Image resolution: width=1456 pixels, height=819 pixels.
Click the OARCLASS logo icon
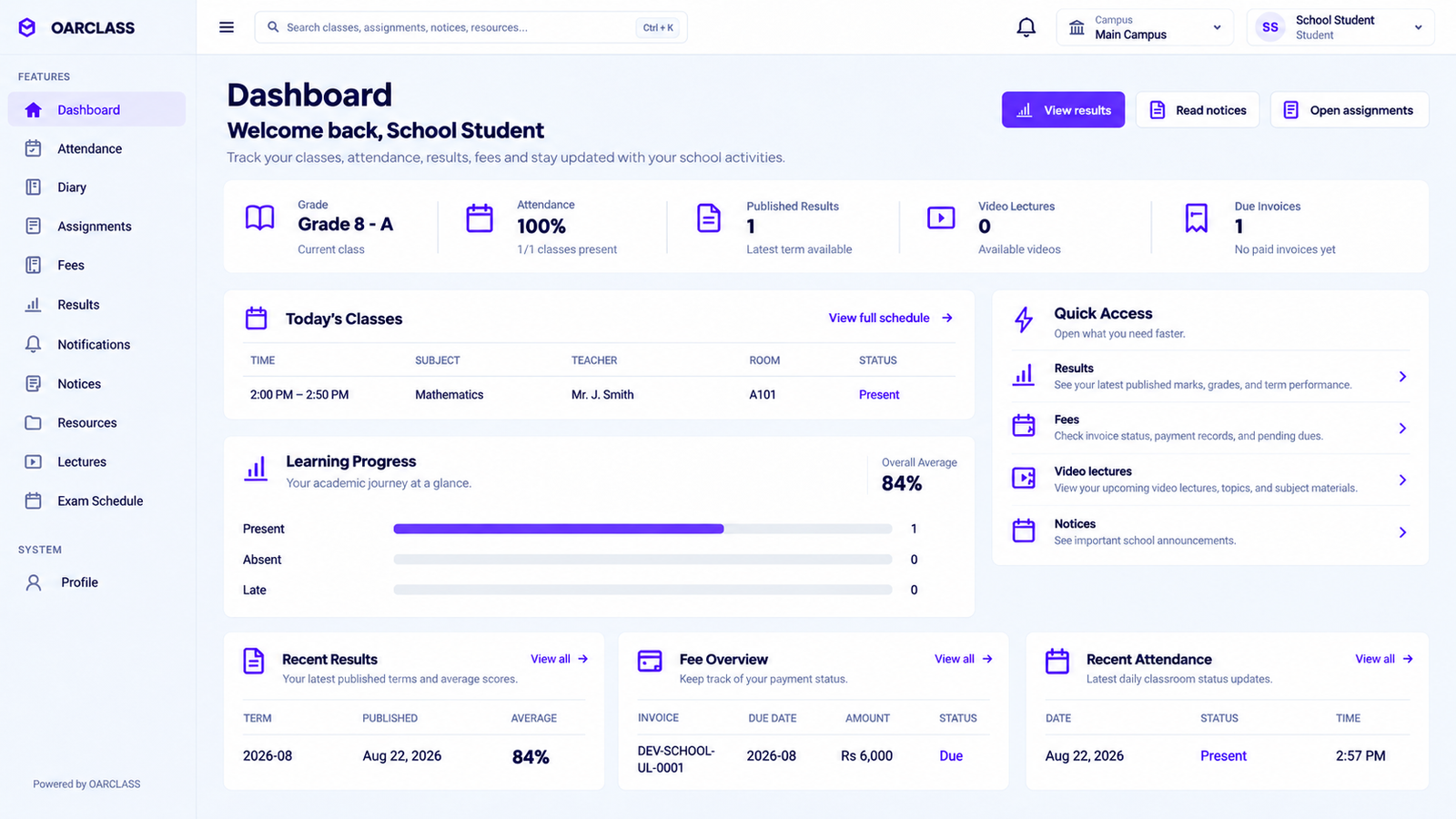(27, 27)
